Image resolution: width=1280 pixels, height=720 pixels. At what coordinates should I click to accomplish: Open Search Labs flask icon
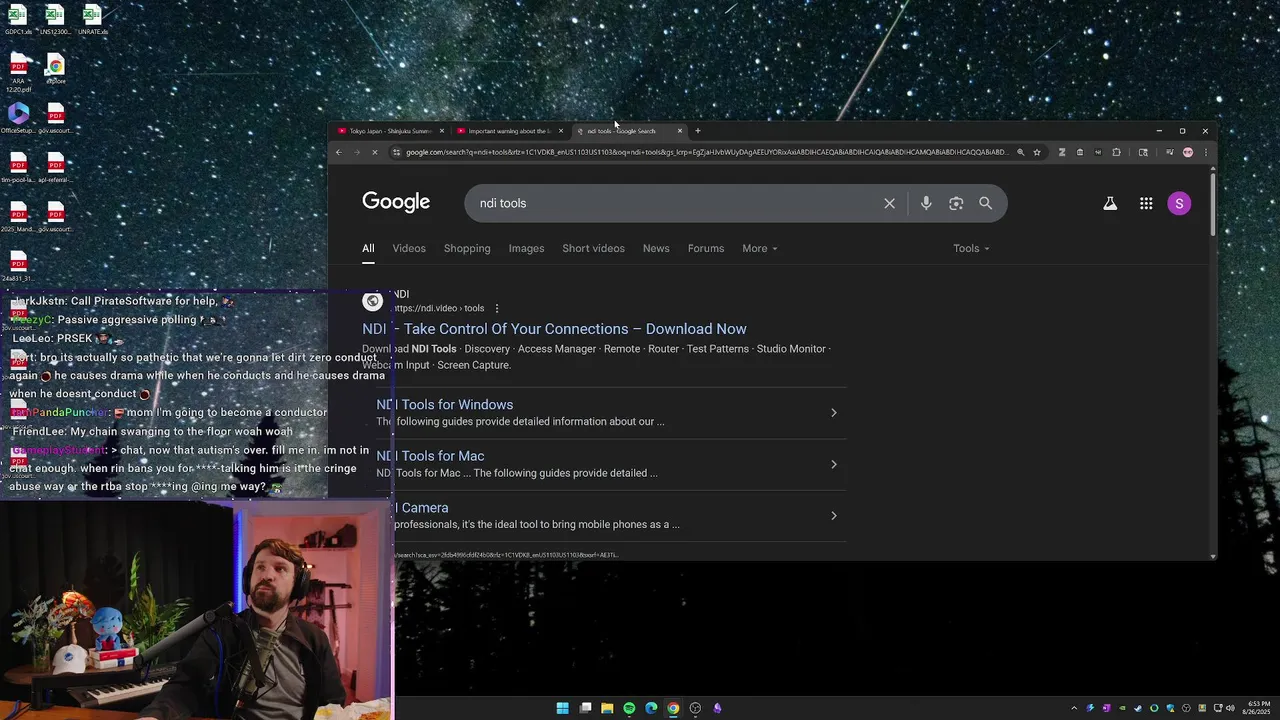[x=1110, y=203]
